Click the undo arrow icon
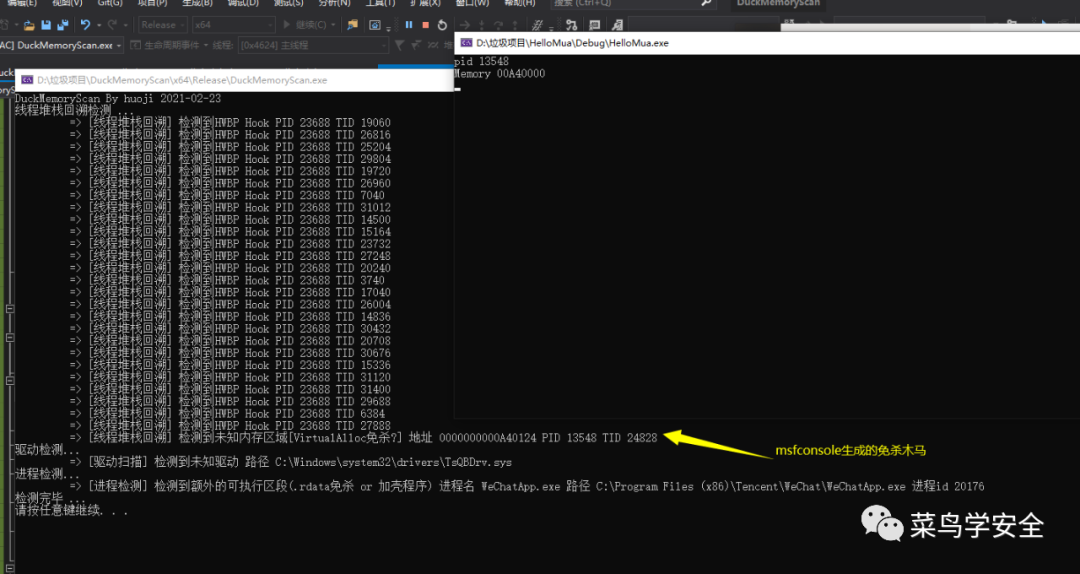Image resolution: width=1080 pixels, height=574 pixels. click(85, 25)
